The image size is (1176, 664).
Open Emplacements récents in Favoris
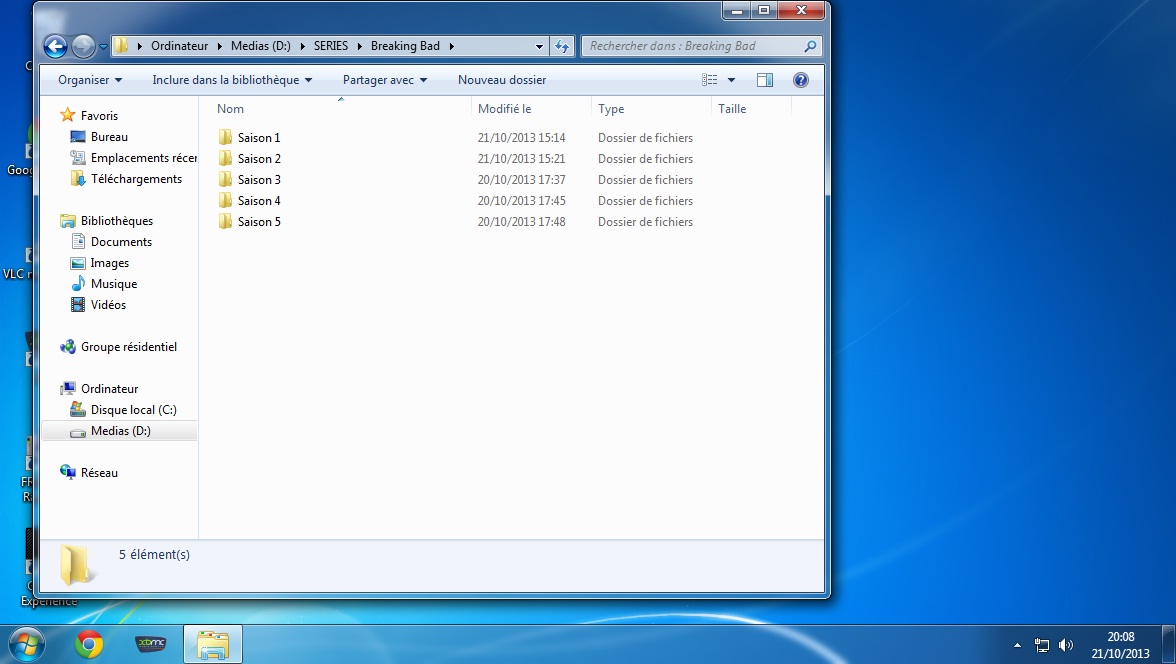[x=143, y=158]
